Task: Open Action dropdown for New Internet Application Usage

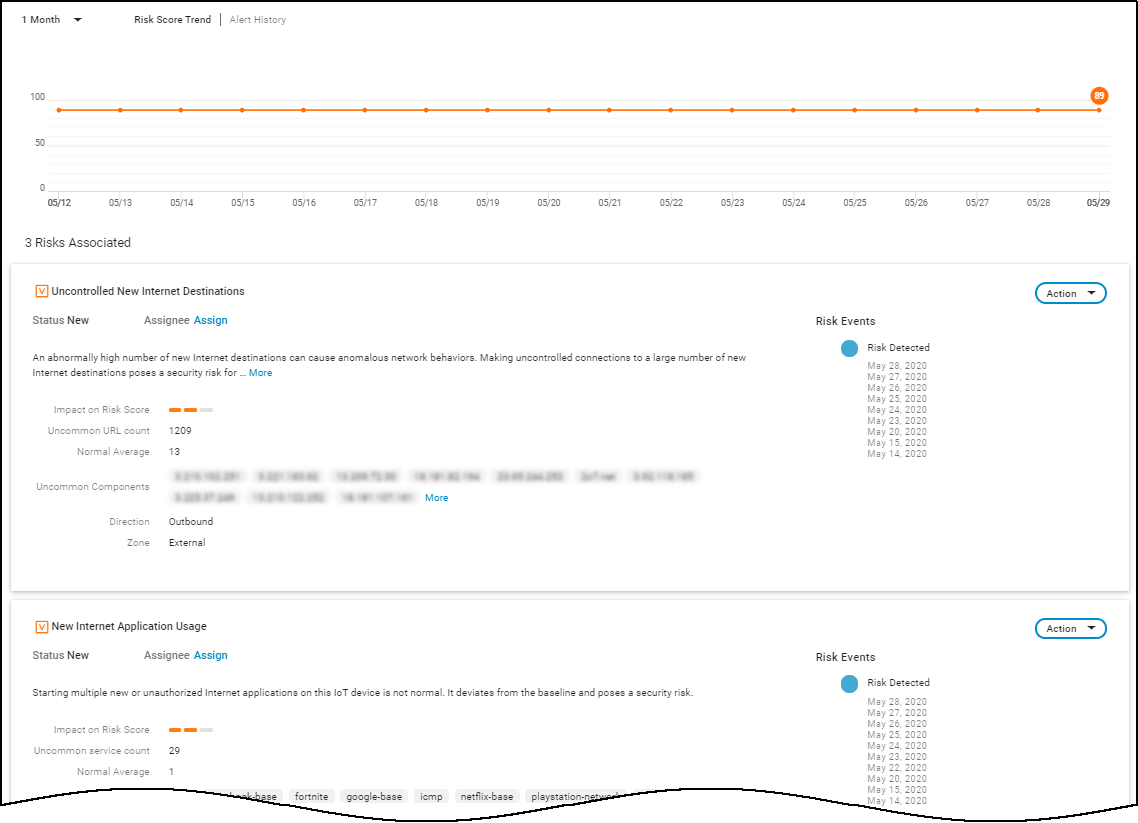Action: pyautogui.click(x=1071, y=628)
